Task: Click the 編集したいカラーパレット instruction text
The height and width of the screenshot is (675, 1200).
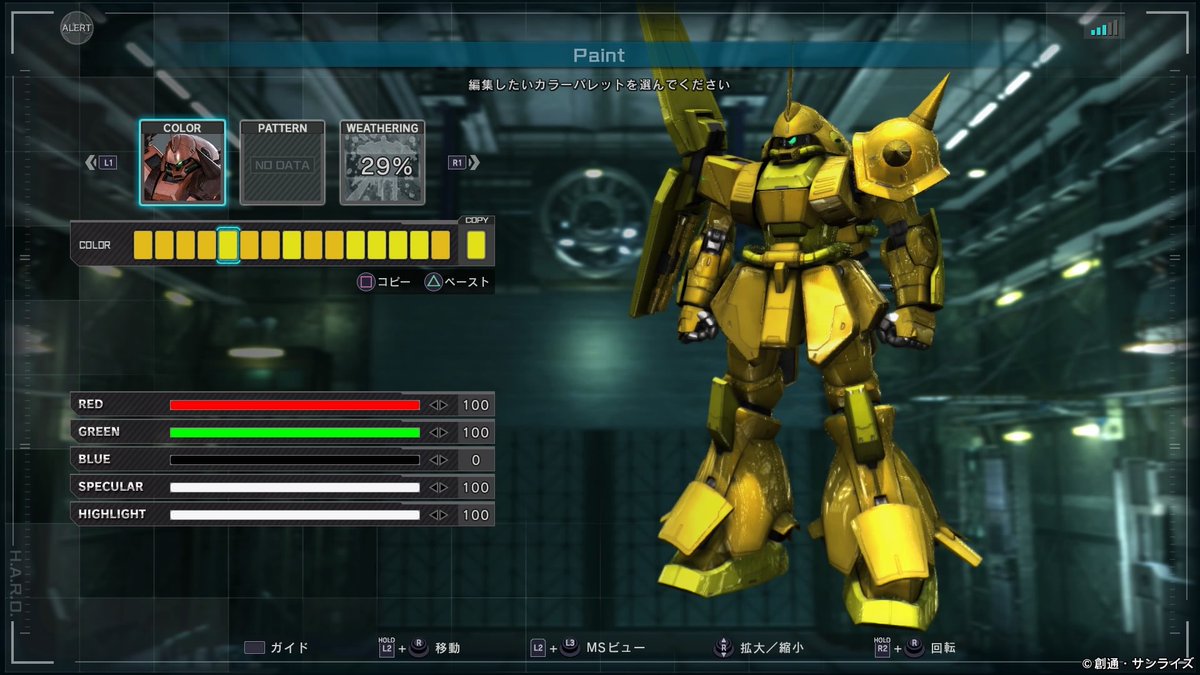Action: pyautogui.click(x=599, y=85)
